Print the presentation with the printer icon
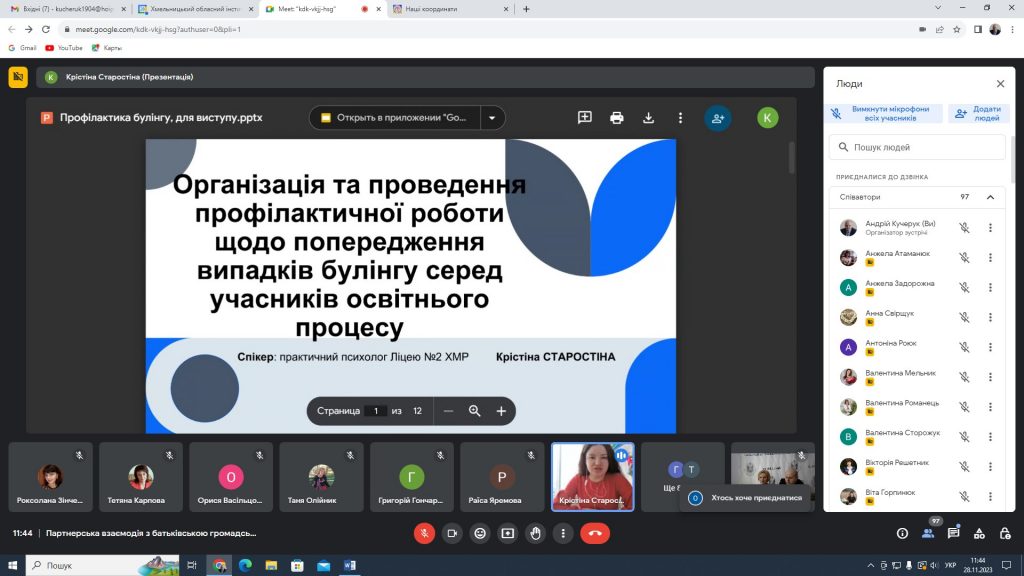The height and width of the screenshot is (576, 1024). (x=616, y=118)
